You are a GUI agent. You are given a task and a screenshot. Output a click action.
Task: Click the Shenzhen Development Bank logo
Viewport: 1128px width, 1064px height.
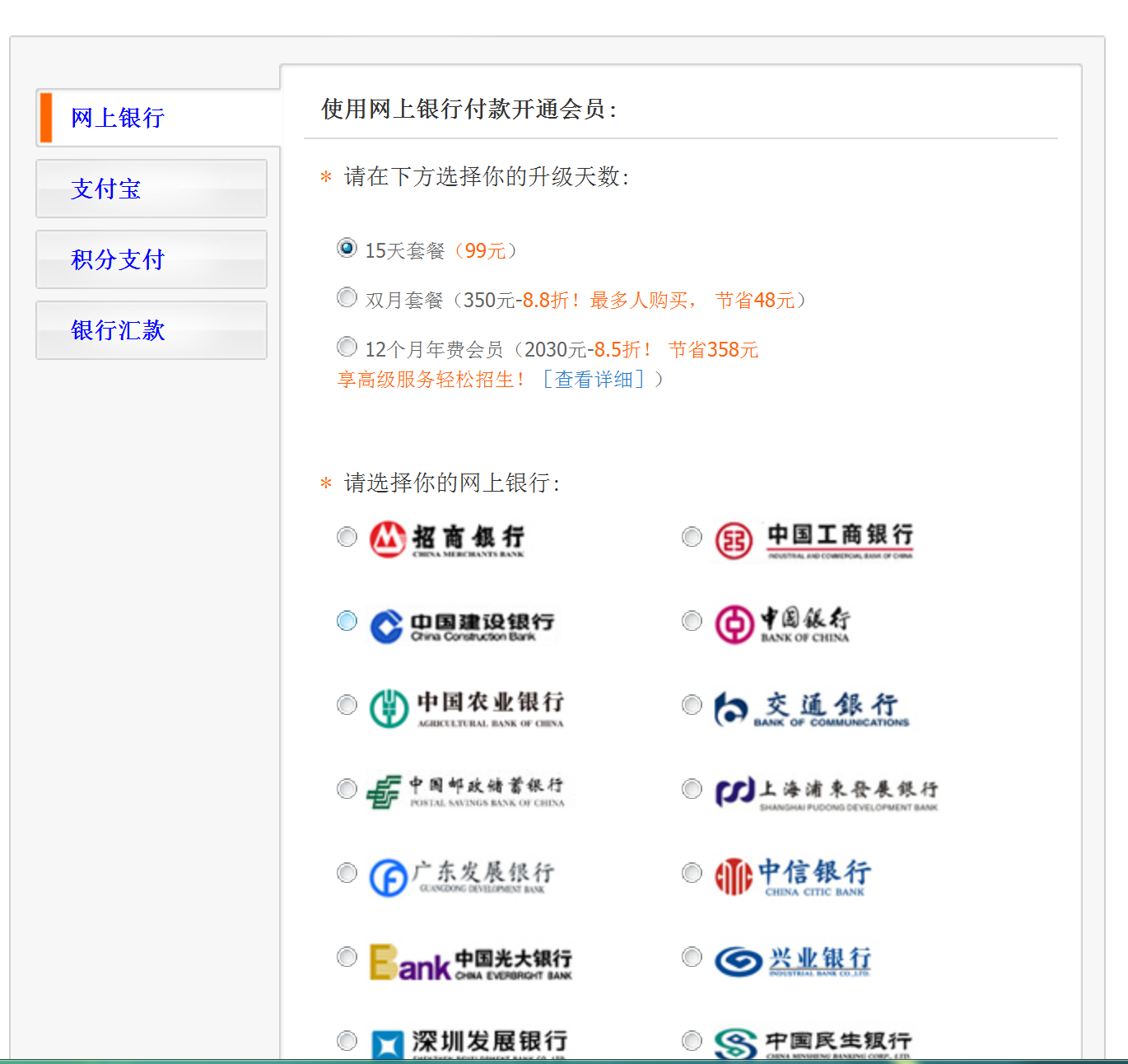click(x=468, y=1043)
